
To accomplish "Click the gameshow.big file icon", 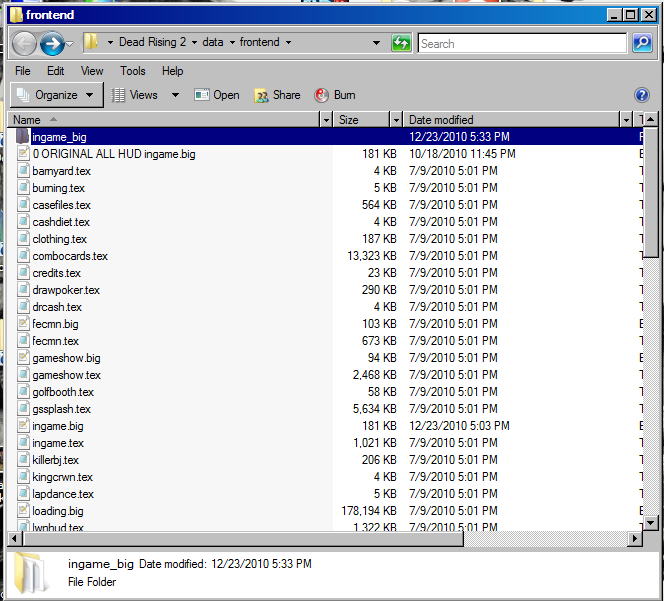I will pyautogui.click(x=23, y=357).
